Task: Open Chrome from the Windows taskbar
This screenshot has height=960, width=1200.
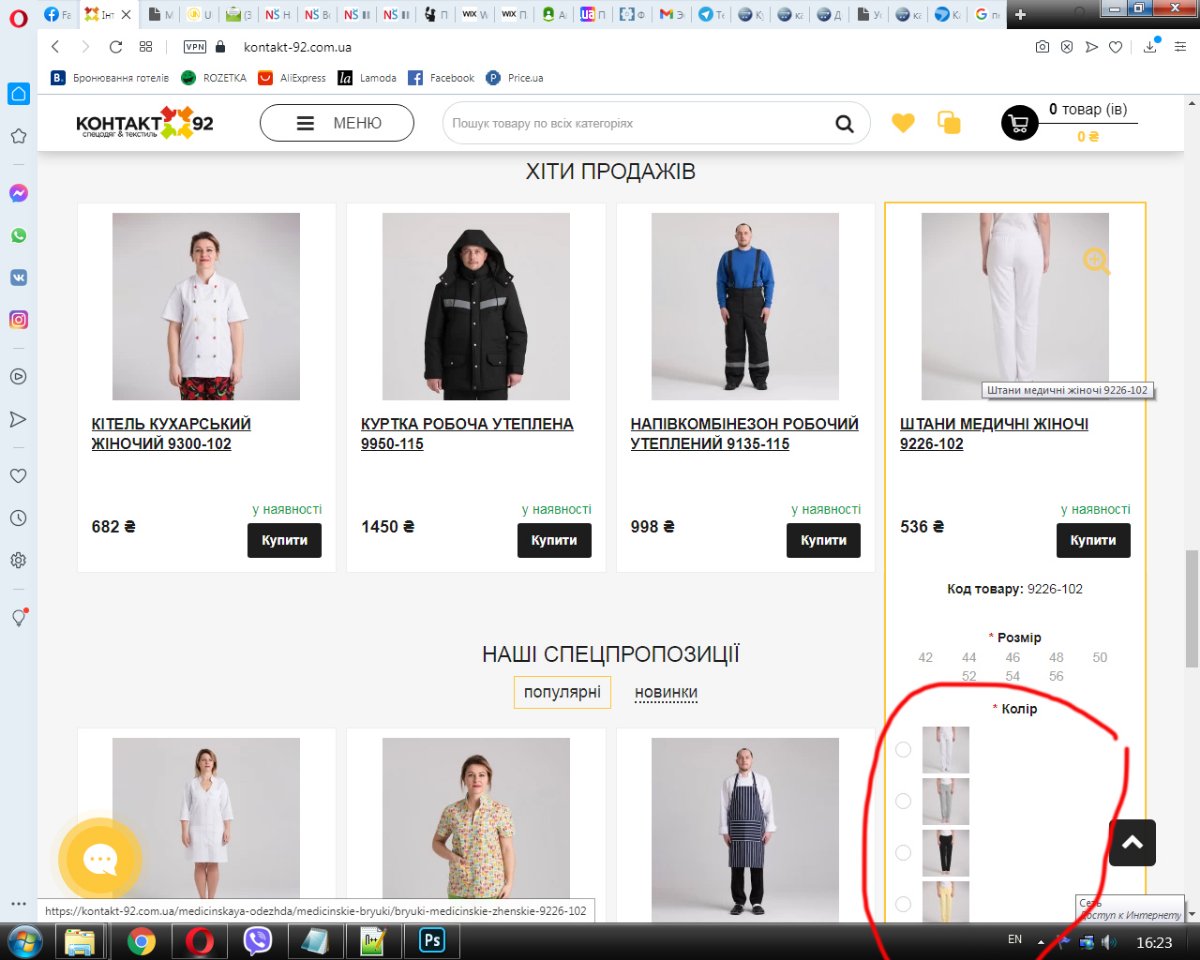Action: point(141,941)
